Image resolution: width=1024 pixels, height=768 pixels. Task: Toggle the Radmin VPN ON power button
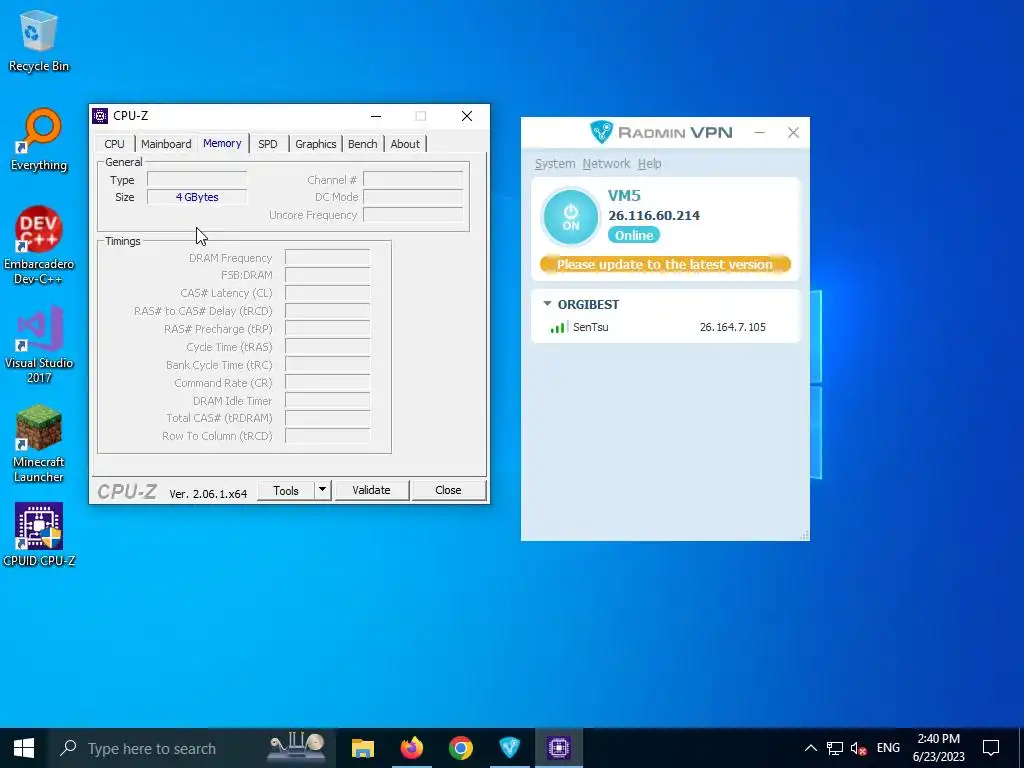coord(571,217)
